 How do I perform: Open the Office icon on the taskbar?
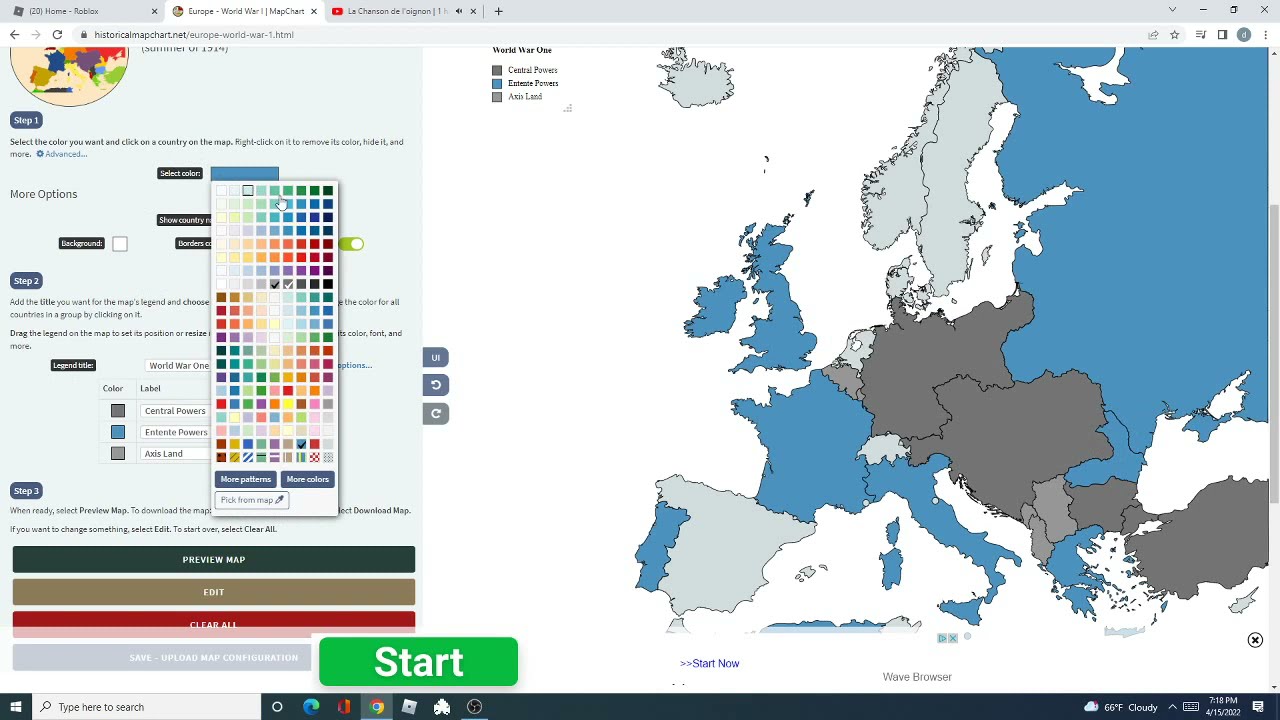point(344,707)
